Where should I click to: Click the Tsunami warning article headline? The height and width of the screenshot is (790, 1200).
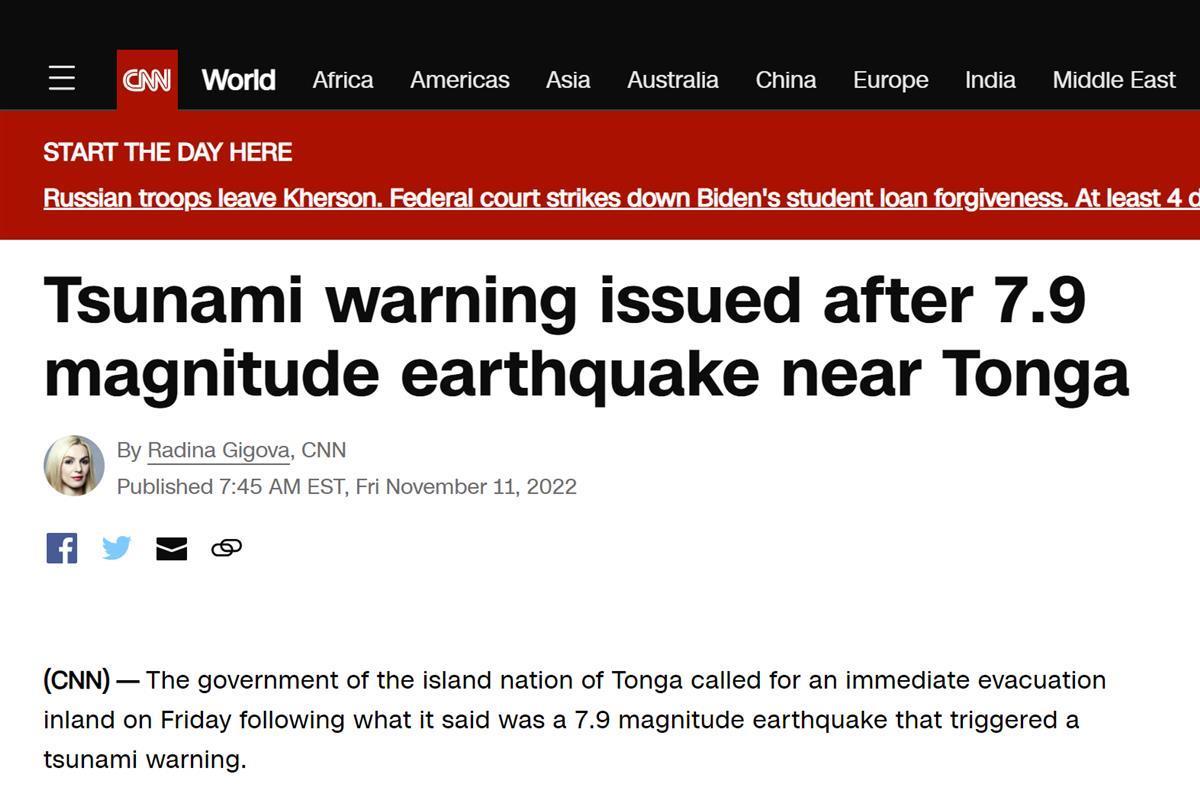point(585,336)
